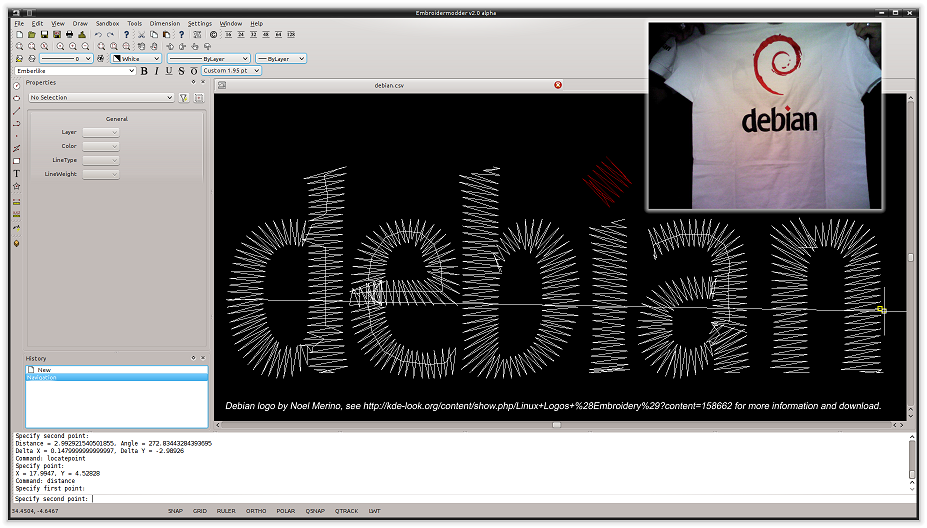Open the File menu
This screenshot has width=927, height=528.
coord(20,24)
